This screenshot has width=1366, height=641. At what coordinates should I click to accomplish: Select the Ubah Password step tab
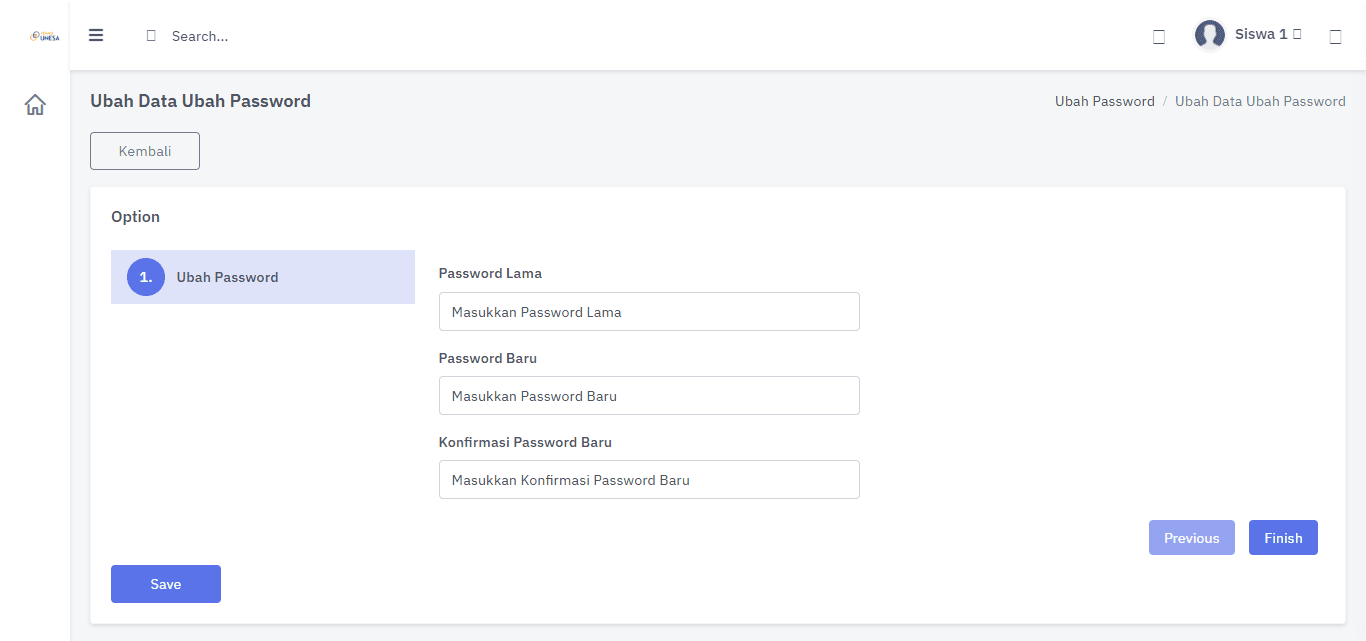(263, 277)
